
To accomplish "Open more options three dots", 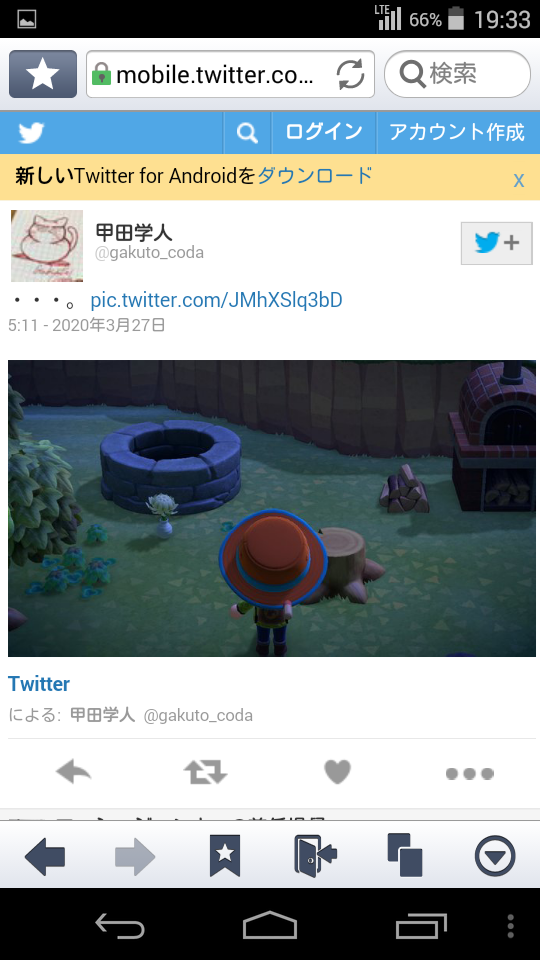I will pyautogui.click(x=470, y=774).
